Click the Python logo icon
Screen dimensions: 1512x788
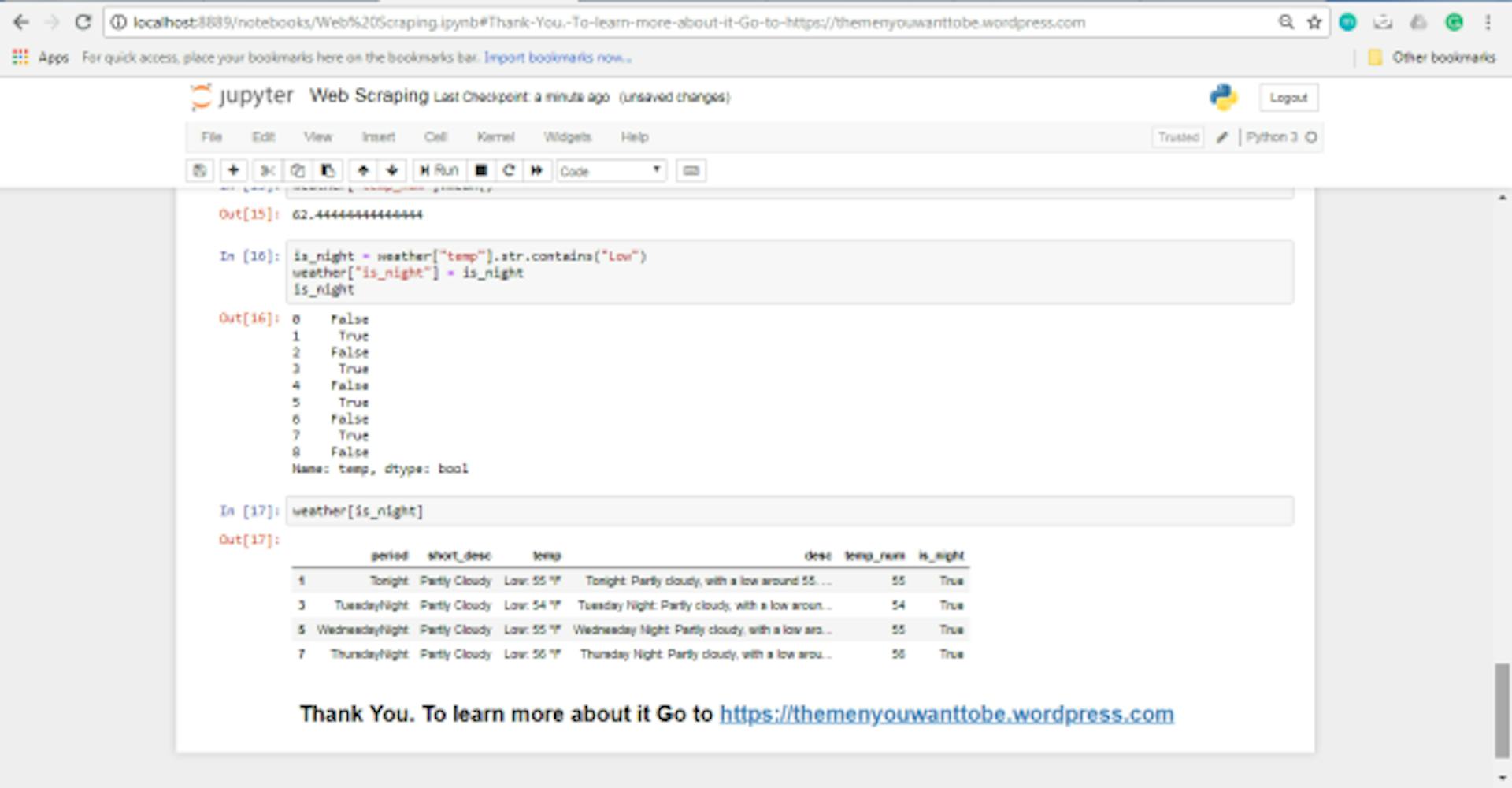pos(1223,97)
